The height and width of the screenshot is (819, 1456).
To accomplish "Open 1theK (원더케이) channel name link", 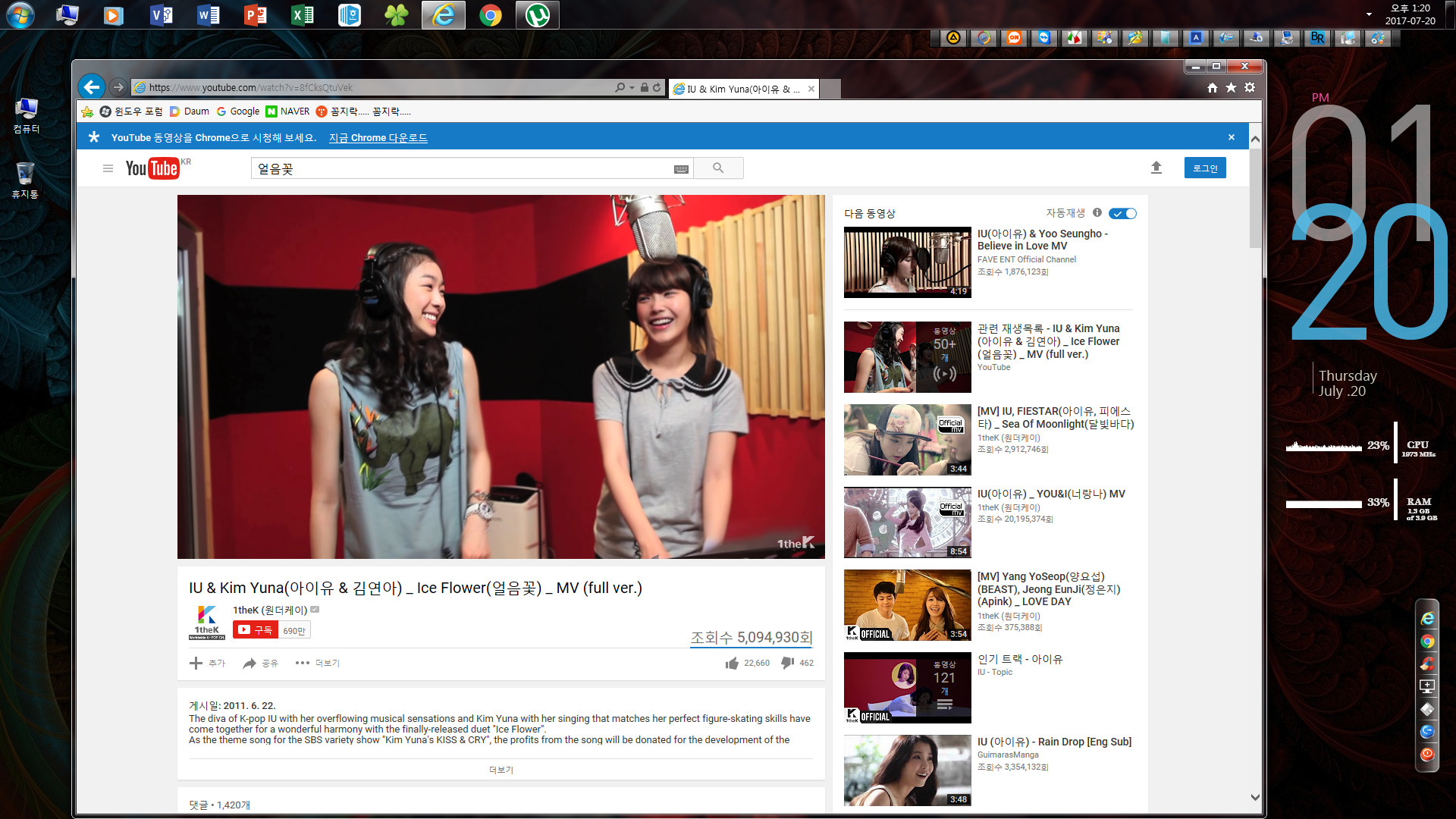I will 270,610.
